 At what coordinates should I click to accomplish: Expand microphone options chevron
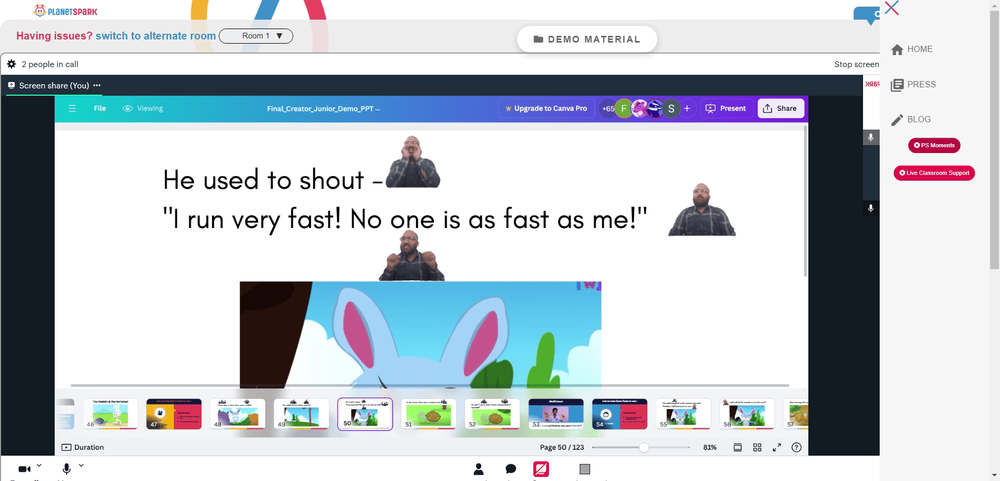[x=81, y=466]
